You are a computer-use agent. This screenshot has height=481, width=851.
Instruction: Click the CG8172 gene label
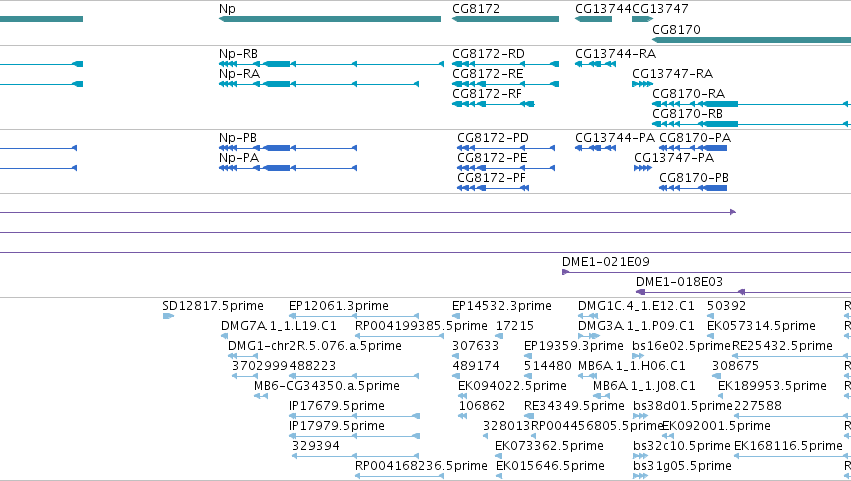click(x=476, y=9)
